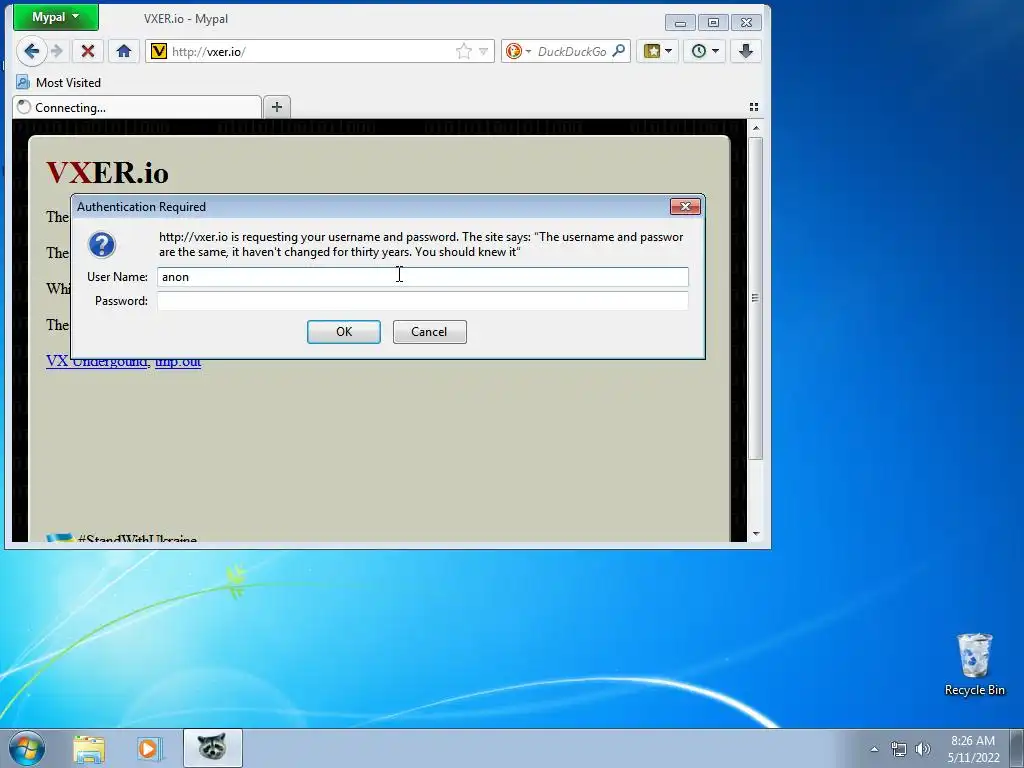Open the Recycle Bin on the desktop

coord(974,664)
